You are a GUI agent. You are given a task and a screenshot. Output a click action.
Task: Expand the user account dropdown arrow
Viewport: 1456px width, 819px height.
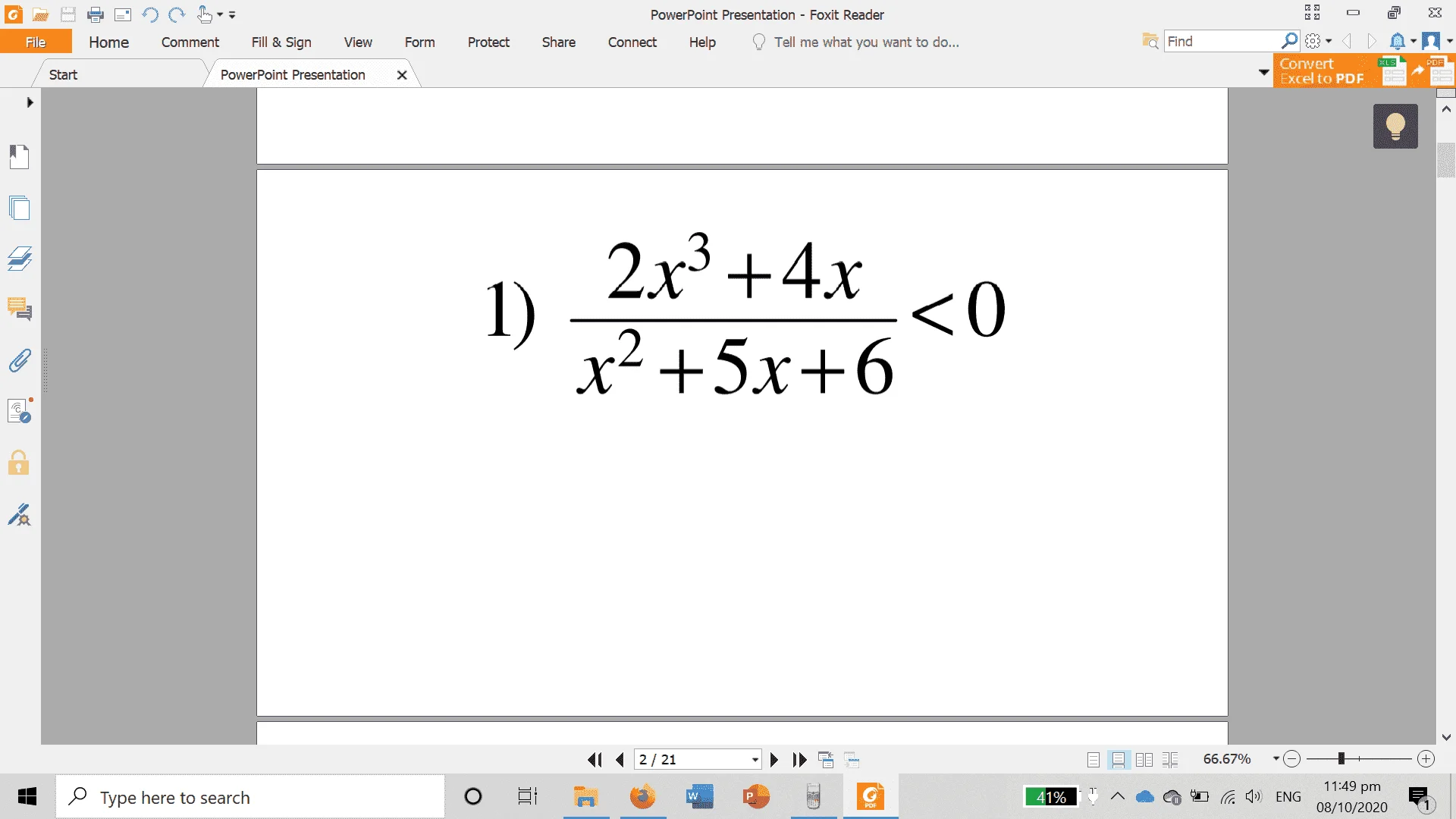tap(1448, 41)
